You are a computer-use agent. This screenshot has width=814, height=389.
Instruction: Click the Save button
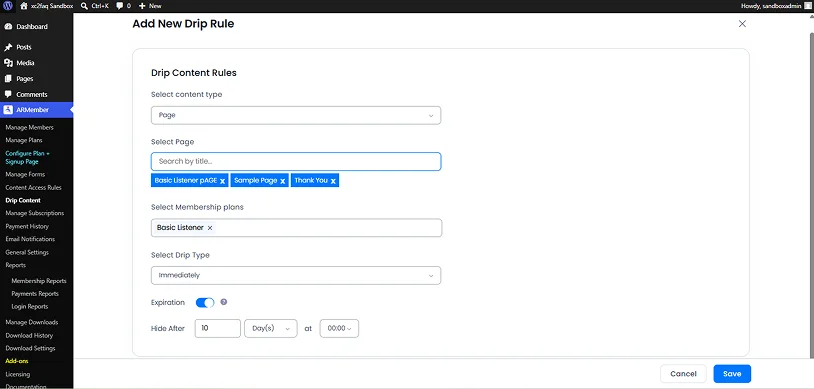[732, 374]
